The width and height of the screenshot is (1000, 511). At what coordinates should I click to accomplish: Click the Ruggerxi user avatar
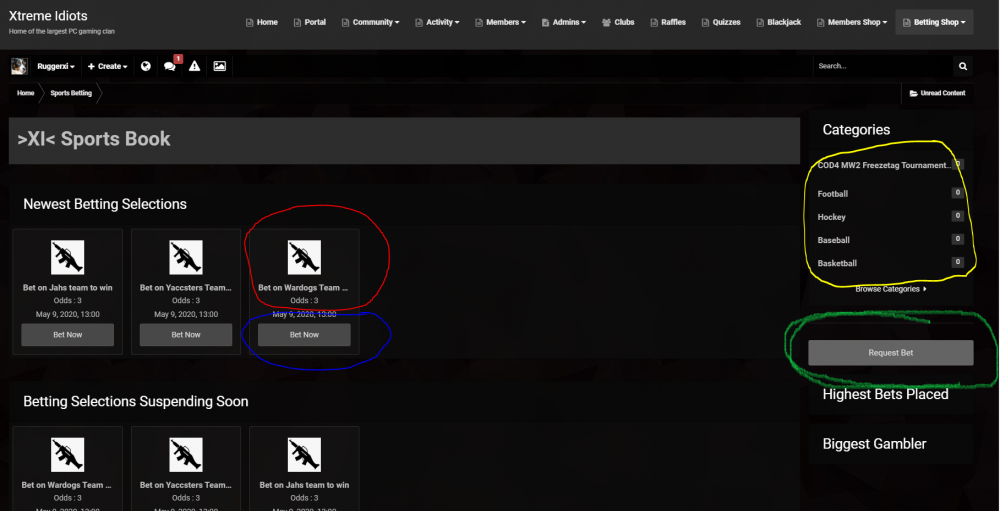point(19,66)
